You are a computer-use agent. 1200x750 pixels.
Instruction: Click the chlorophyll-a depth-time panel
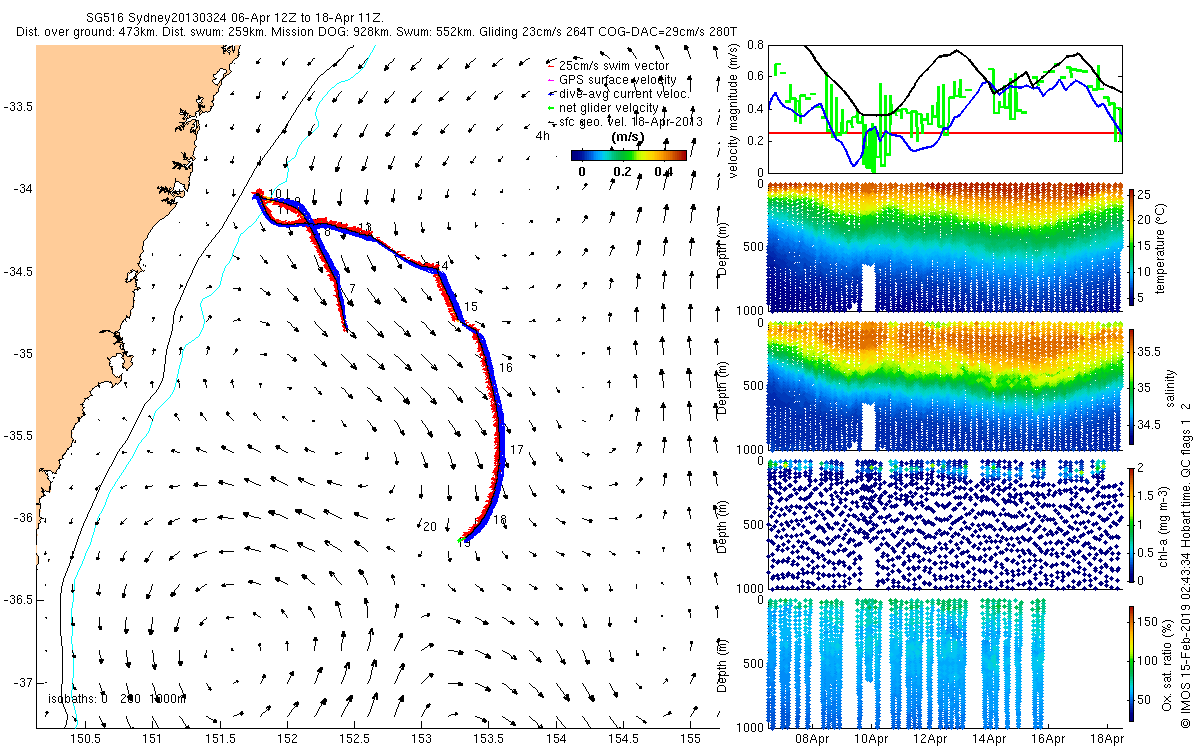pos(944,525)
